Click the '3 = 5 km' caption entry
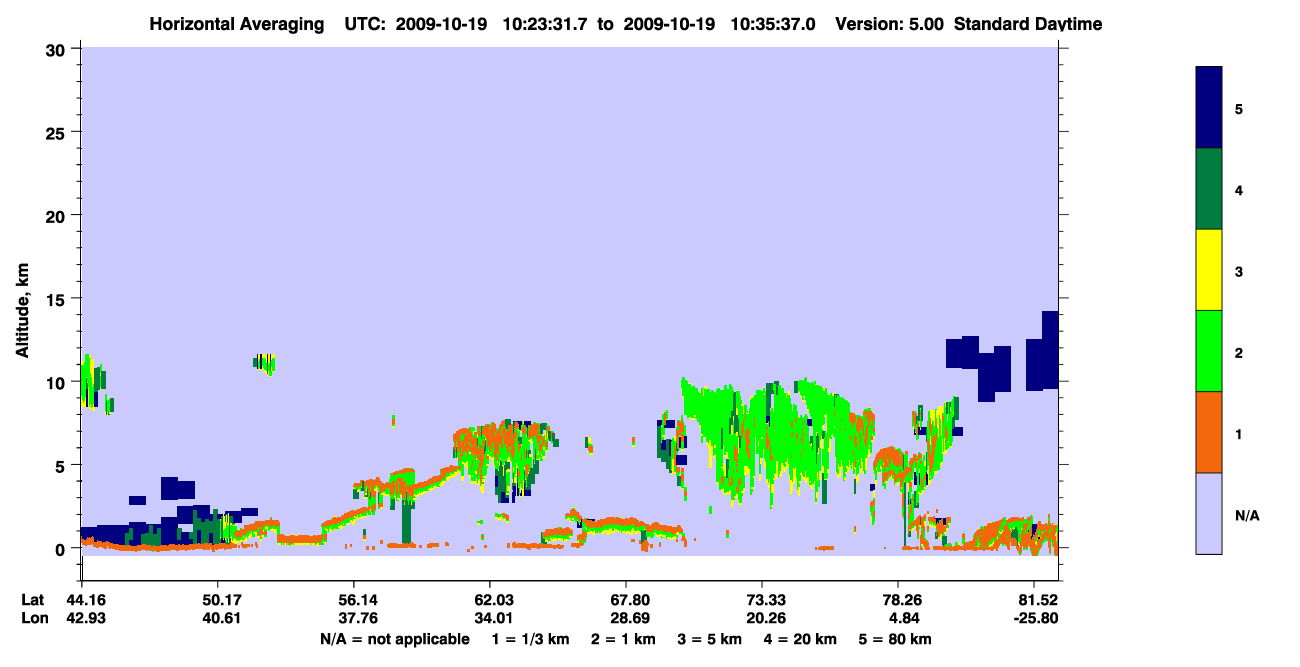Image resolution: width=1300 pixels, height=667 pixels. [x=710, y=639]
